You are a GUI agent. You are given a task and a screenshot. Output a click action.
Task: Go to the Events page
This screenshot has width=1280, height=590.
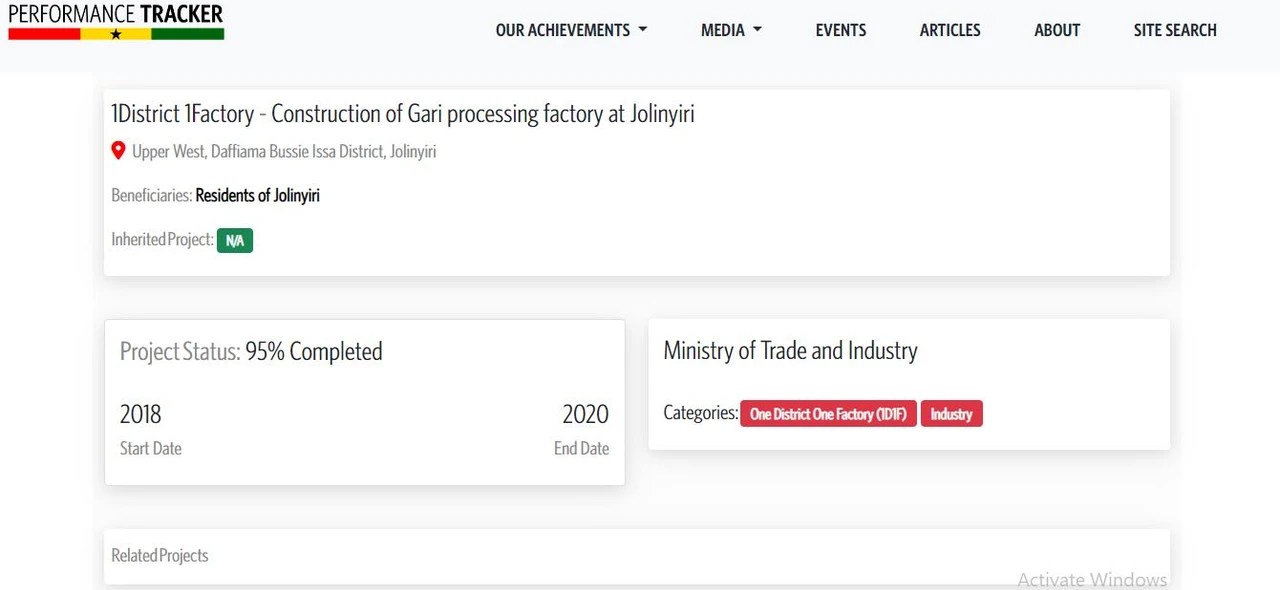tap(841, 30)
